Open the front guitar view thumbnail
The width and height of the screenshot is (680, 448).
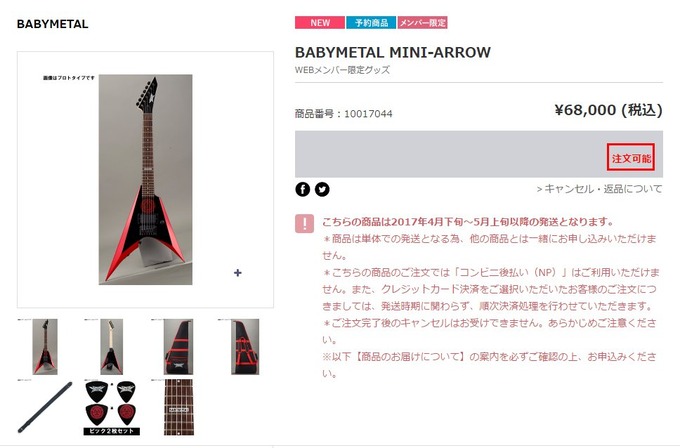click(x=45, y=347)
